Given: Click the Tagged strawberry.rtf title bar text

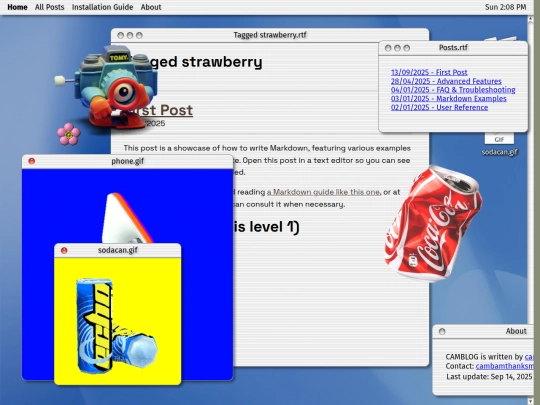Looking at the screenshot, I should point(270,35).
